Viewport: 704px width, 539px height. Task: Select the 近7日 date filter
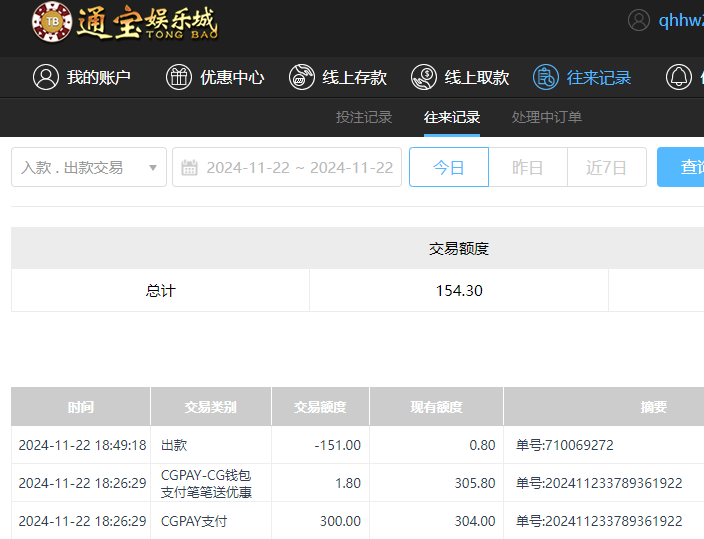coord(606,167)
